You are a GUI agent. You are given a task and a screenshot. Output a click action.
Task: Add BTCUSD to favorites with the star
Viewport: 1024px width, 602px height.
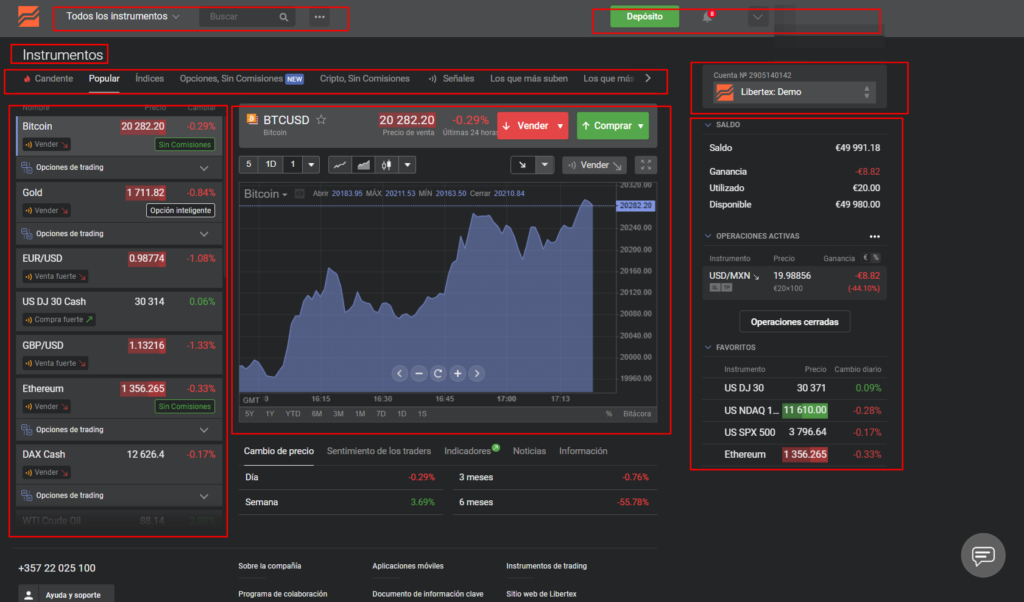tap(321, 119)
